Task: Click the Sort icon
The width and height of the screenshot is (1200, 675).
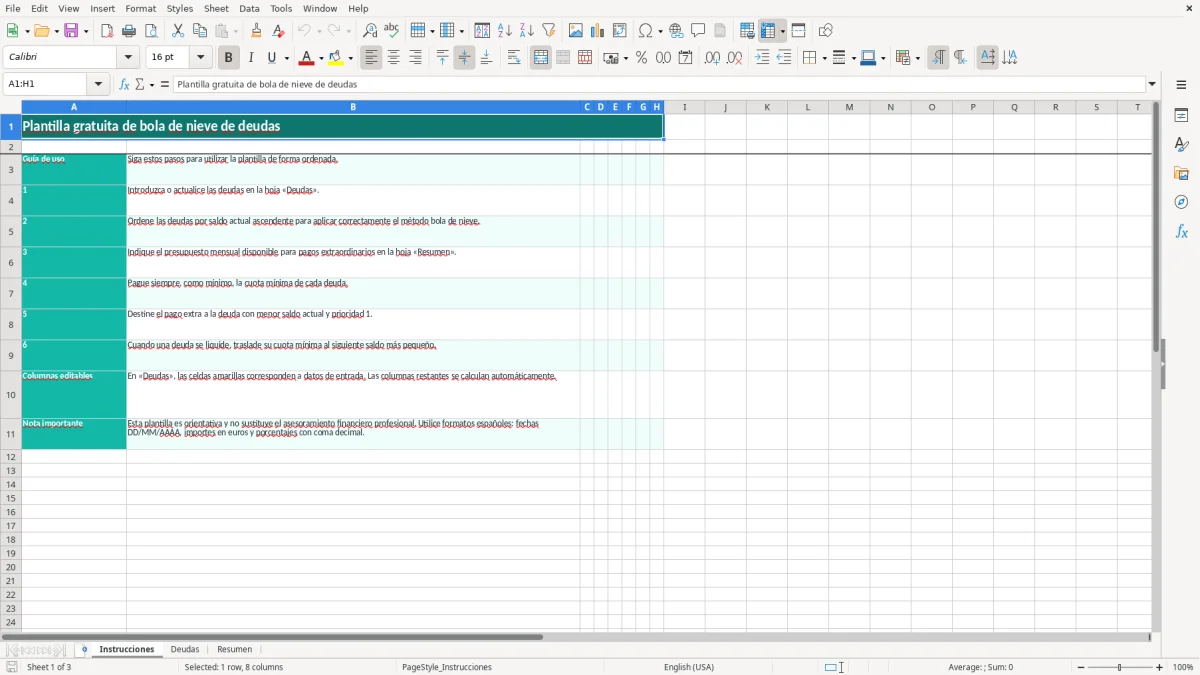Action: click(x=482, y=31)
